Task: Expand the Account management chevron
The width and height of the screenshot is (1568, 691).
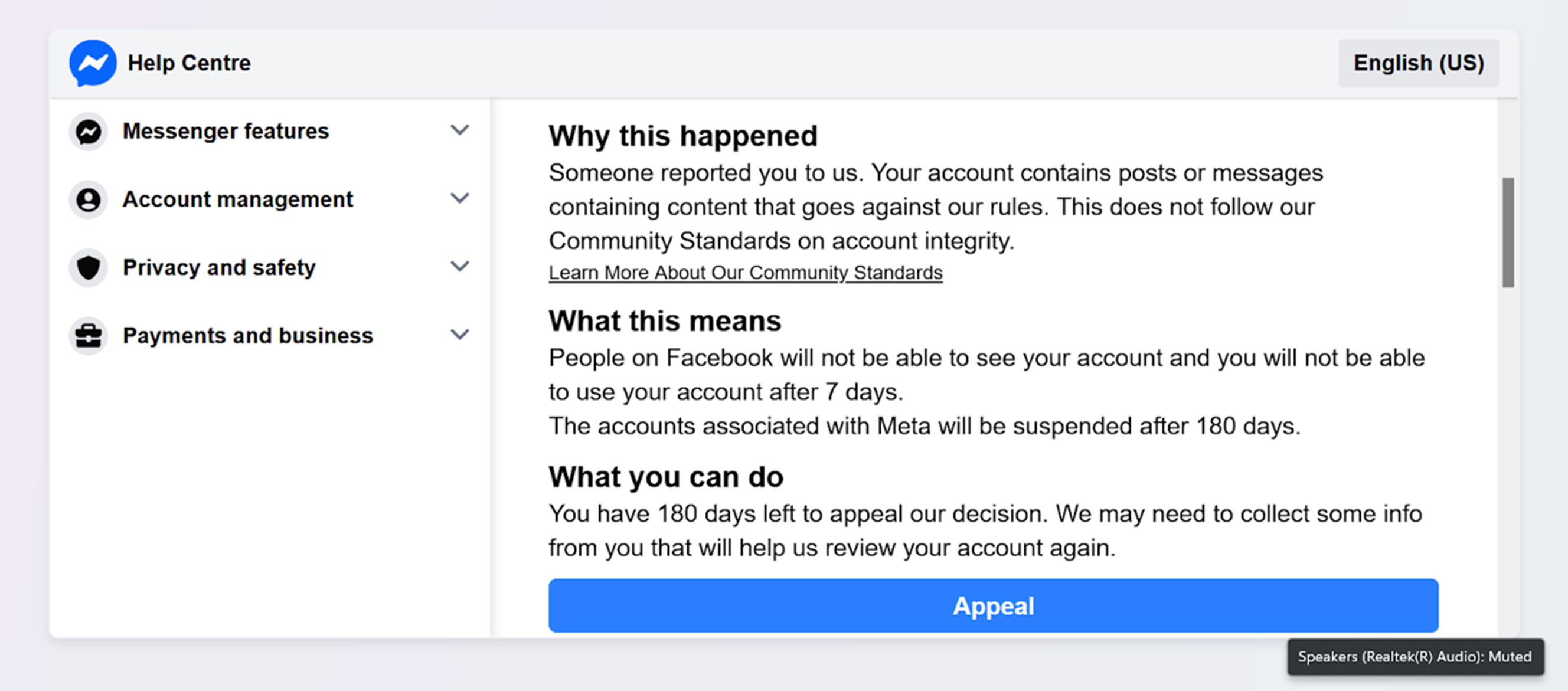Action: tap(459, 198)
